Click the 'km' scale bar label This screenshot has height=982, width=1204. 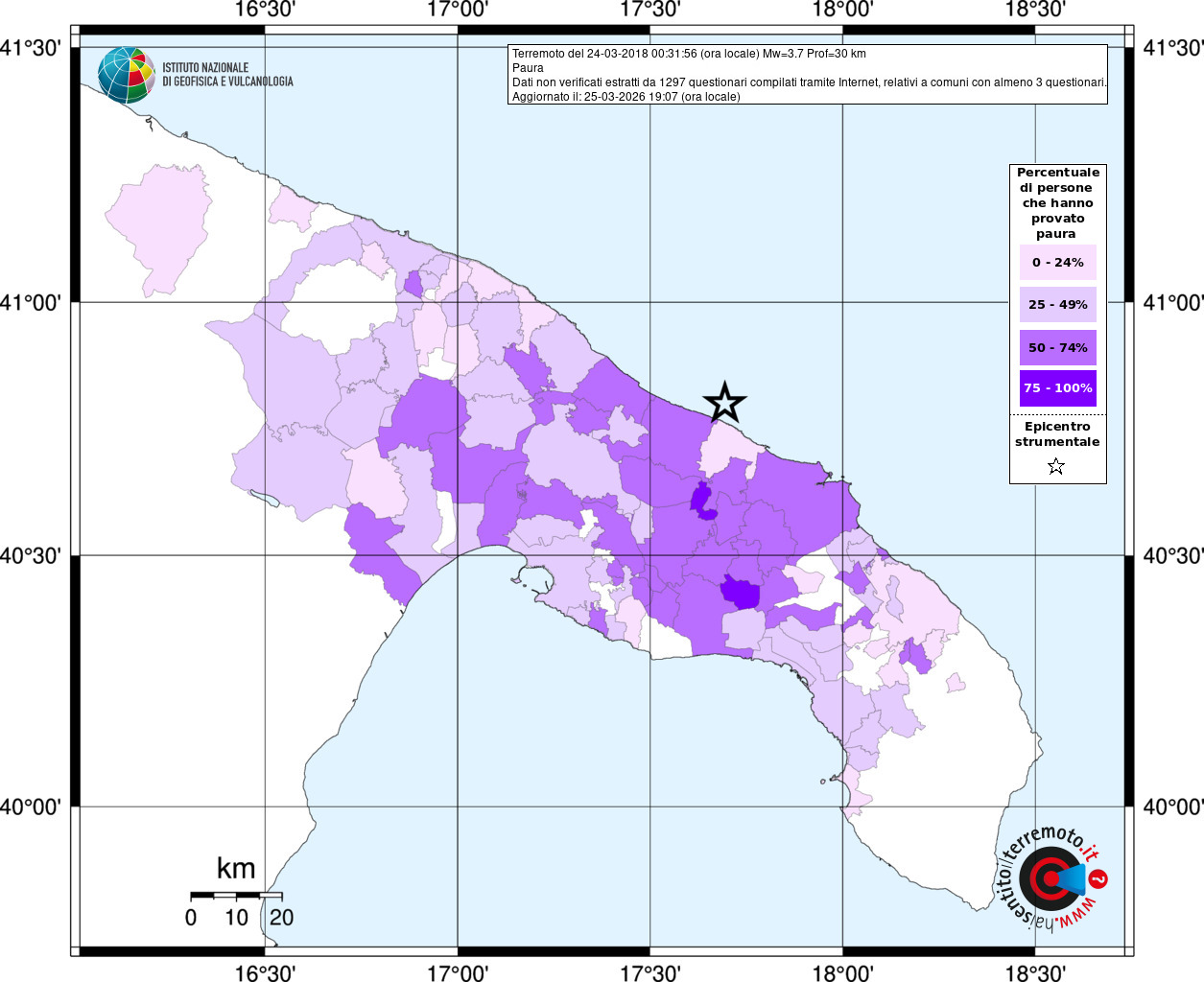(236, 869)
